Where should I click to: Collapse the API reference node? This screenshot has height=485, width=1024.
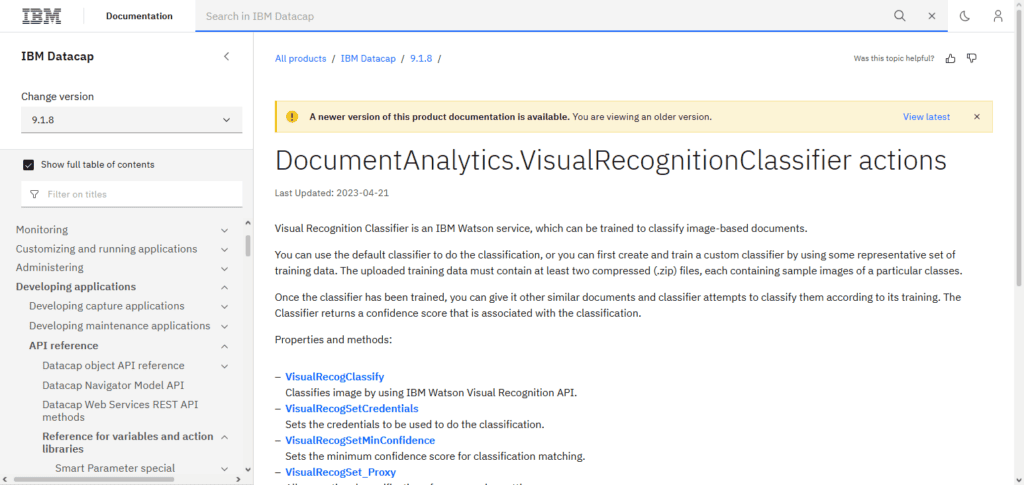point(225,346)
